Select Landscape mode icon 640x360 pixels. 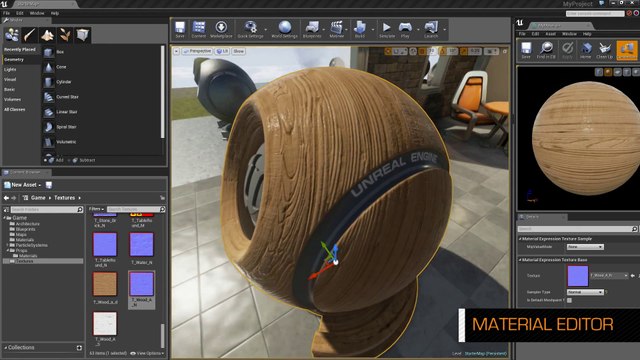pyautogui.click(x=47, y=35)
